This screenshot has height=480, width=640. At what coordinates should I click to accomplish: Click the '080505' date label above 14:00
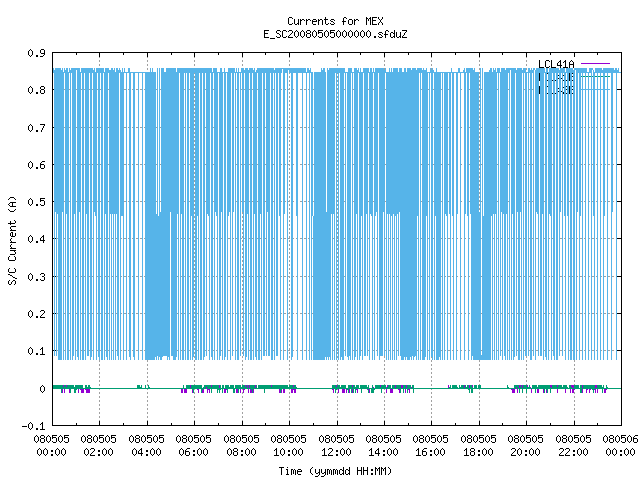click(x=383, y=439)
